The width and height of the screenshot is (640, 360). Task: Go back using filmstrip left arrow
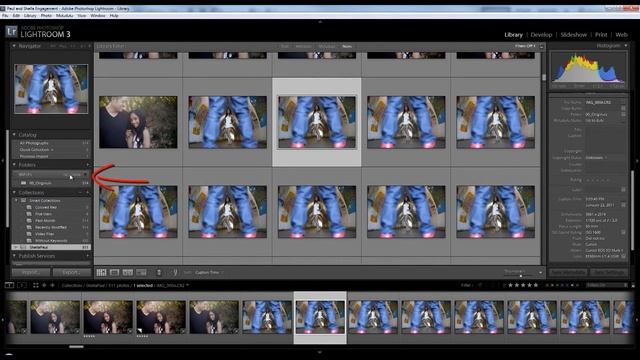[44, 285]
